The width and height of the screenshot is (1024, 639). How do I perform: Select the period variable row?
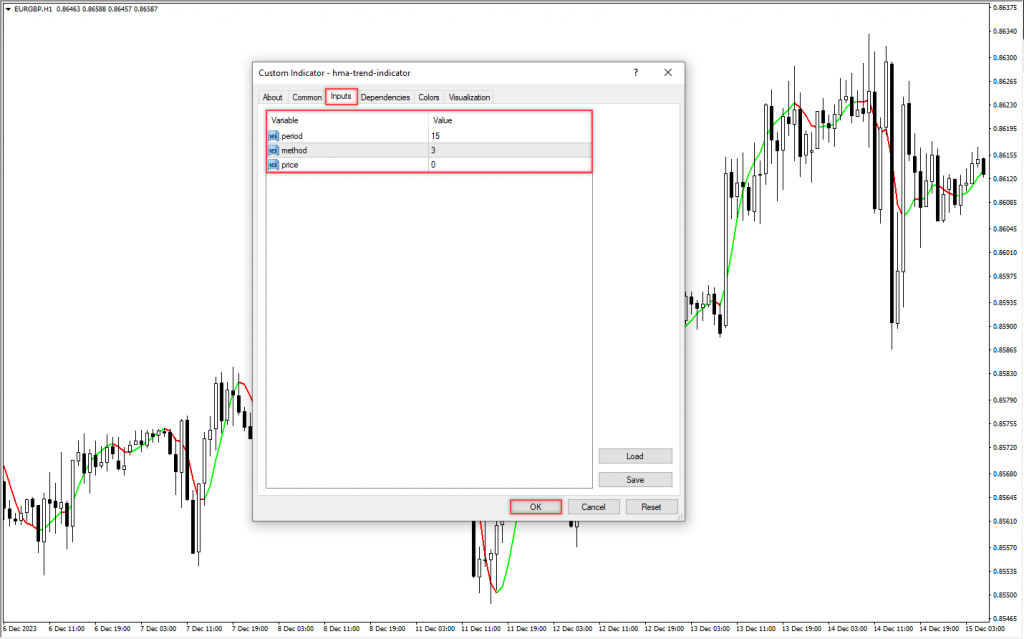(429, 136)
